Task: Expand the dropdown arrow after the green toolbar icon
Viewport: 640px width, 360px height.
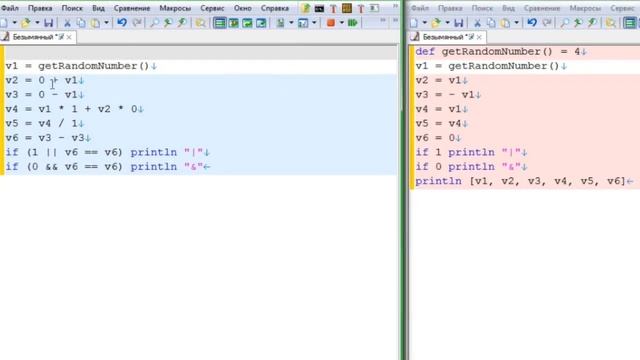Action: 291,23
